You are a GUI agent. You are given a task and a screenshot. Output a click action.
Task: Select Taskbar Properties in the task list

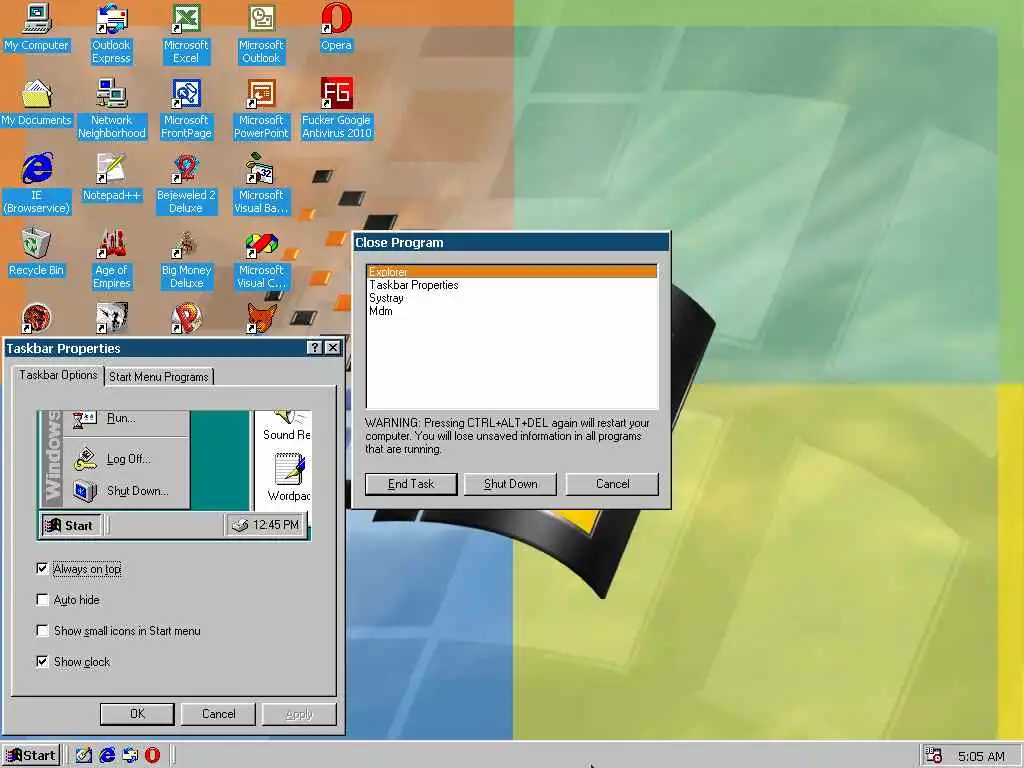coord(512,285)
